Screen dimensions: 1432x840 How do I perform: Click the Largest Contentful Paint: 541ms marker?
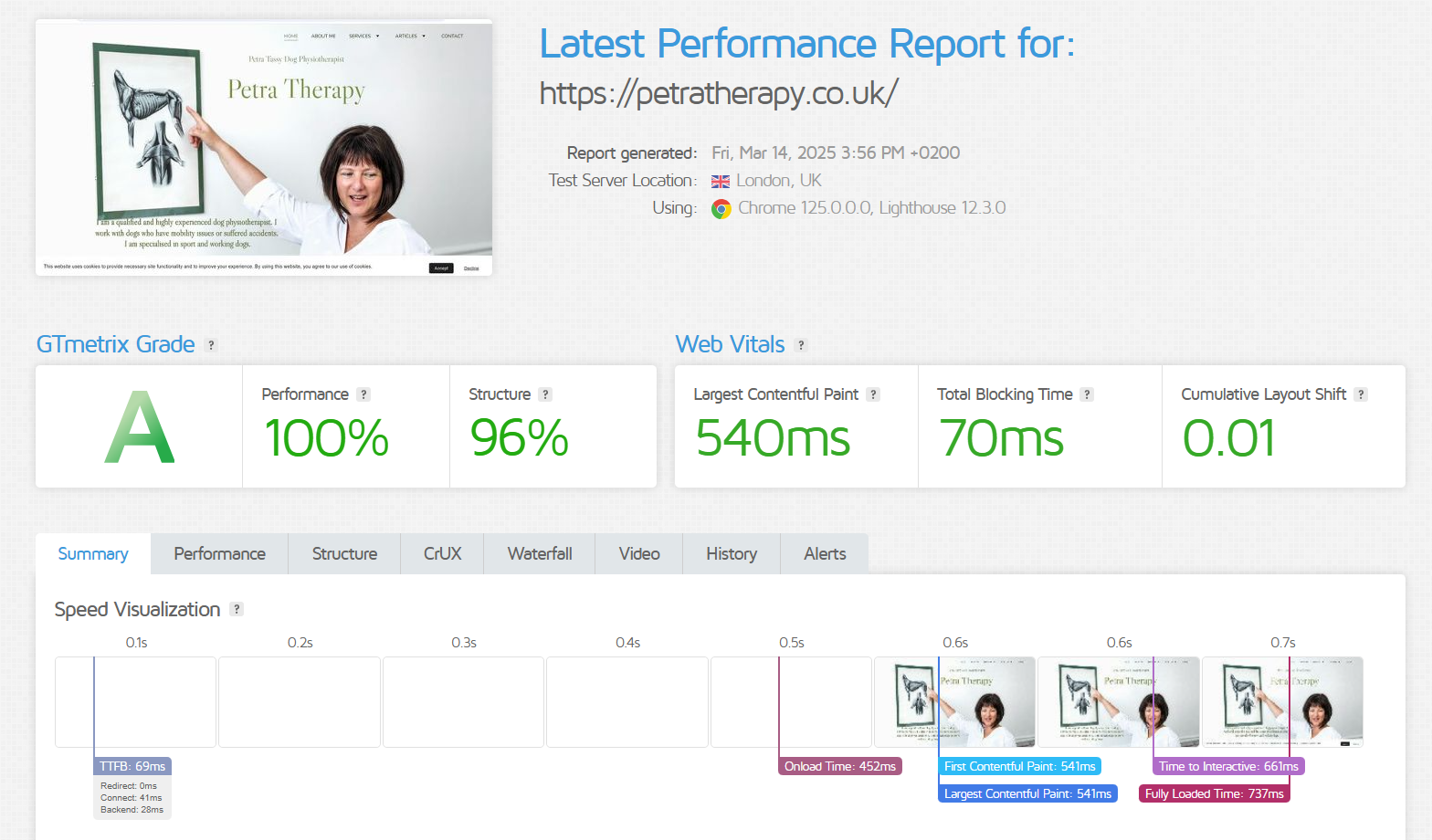pos(1027,793)
